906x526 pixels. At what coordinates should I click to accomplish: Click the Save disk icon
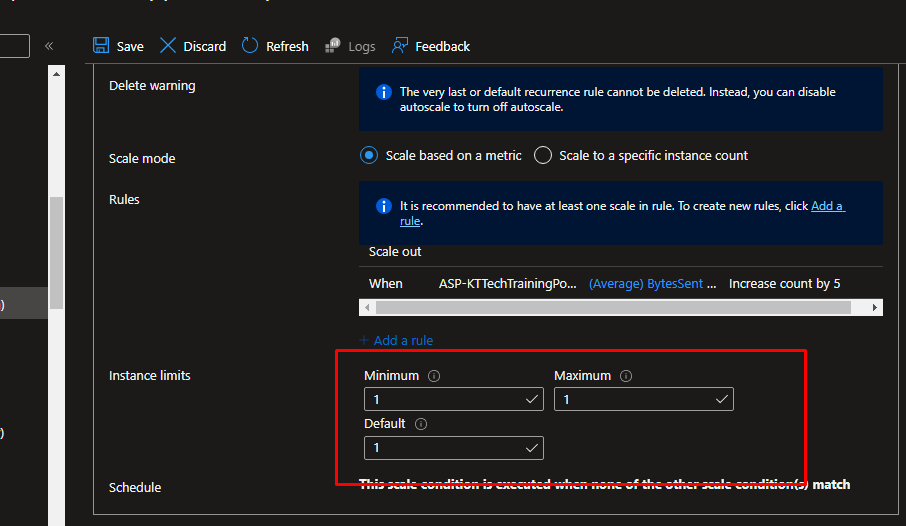pos(101,46)
